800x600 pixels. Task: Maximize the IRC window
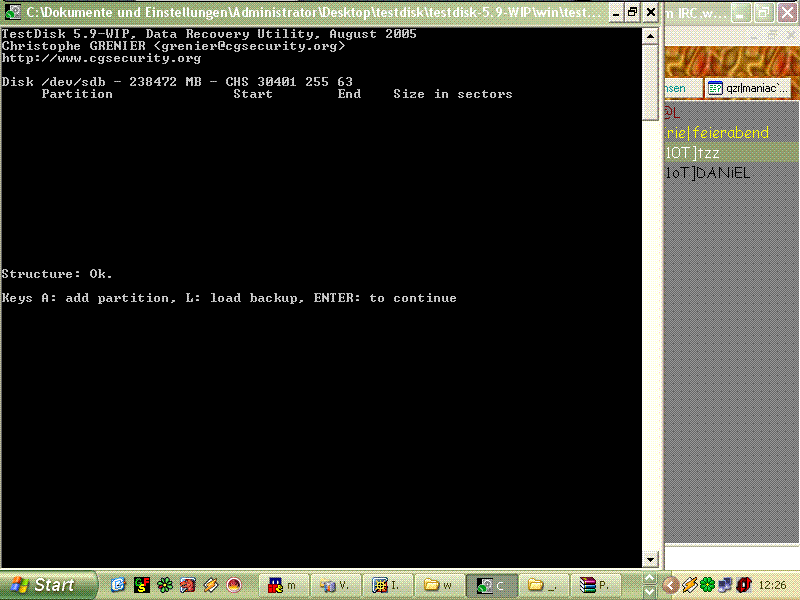(763, 13)
